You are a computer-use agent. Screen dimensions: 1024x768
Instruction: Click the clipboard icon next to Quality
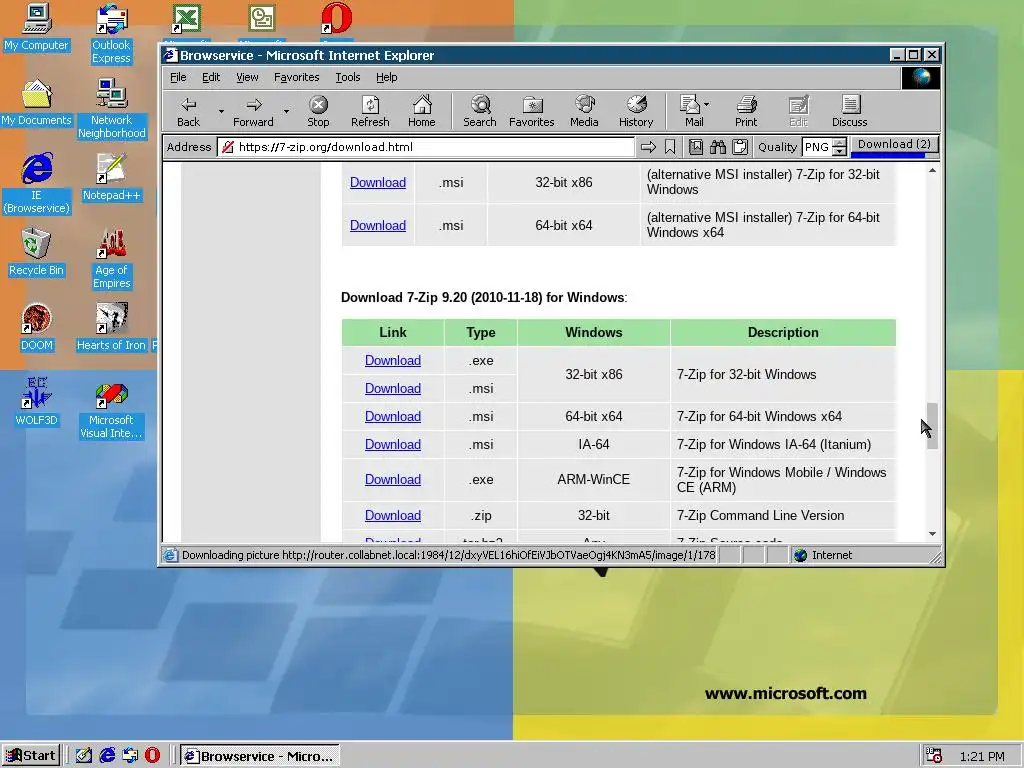click(740, 147)
